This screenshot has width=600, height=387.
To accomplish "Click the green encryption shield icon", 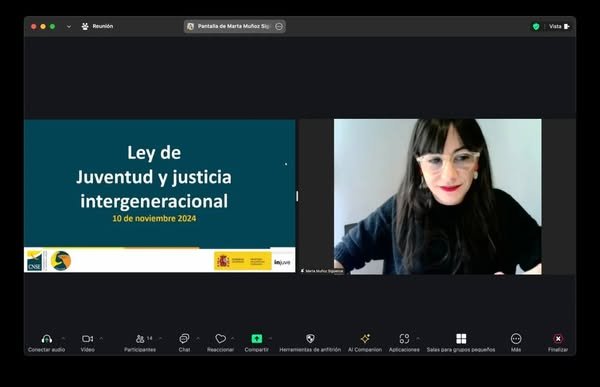I will 536,26.
